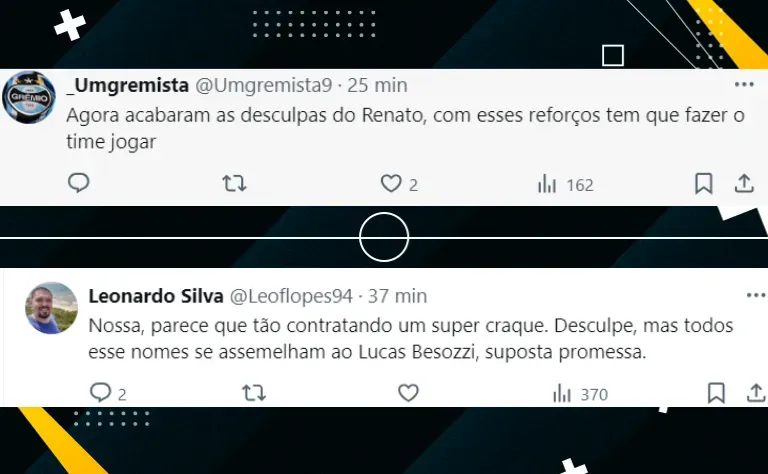Image resolution: width=768 pixels, height=474 pixels.
Task: Retweet Leonardo Silva's post about Lucas Besozzi
Action: coord(254,393)
